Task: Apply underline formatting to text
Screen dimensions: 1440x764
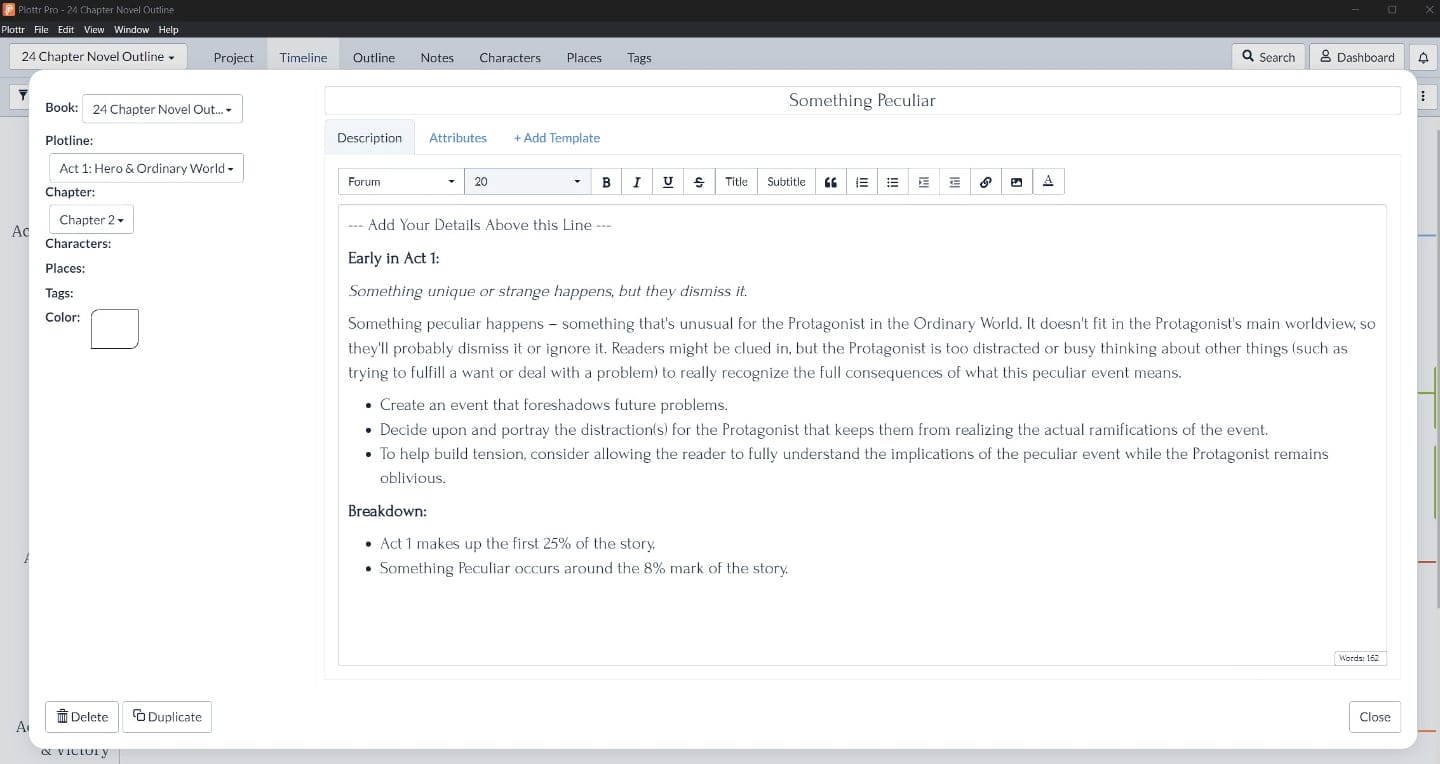Action: 667,181
